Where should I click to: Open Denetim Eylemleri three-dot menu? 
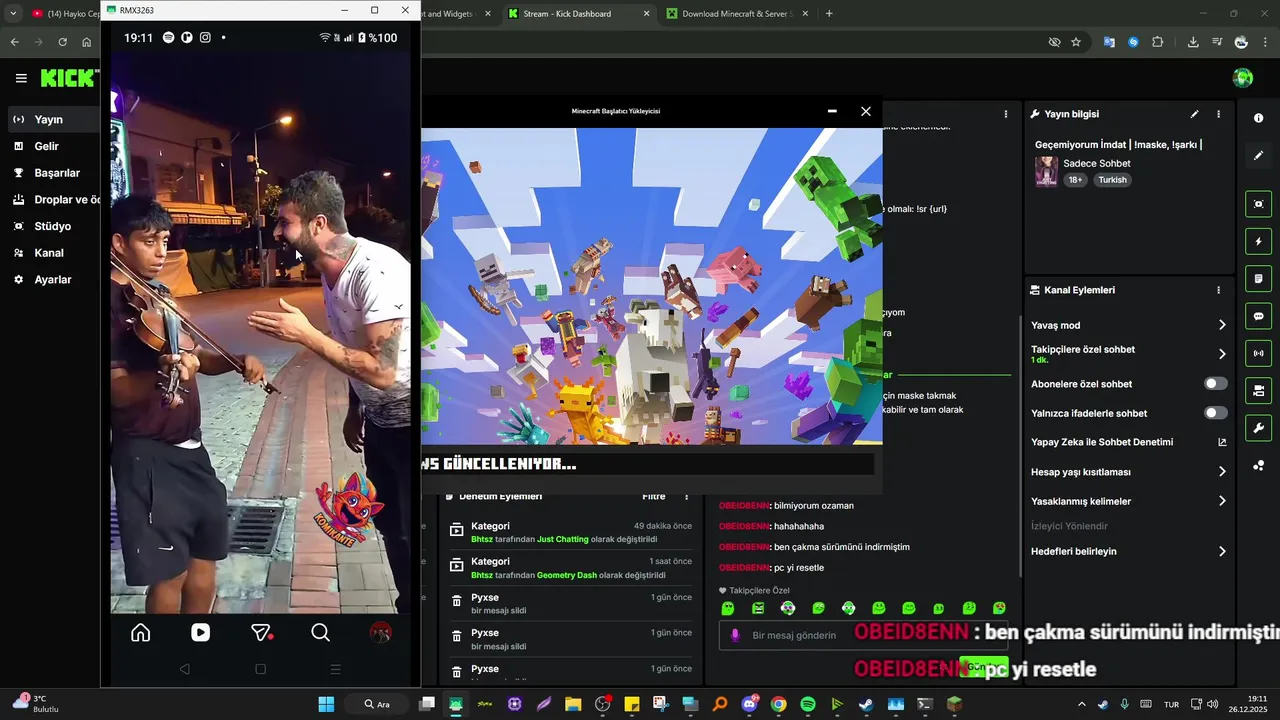(x=686, y=496)
